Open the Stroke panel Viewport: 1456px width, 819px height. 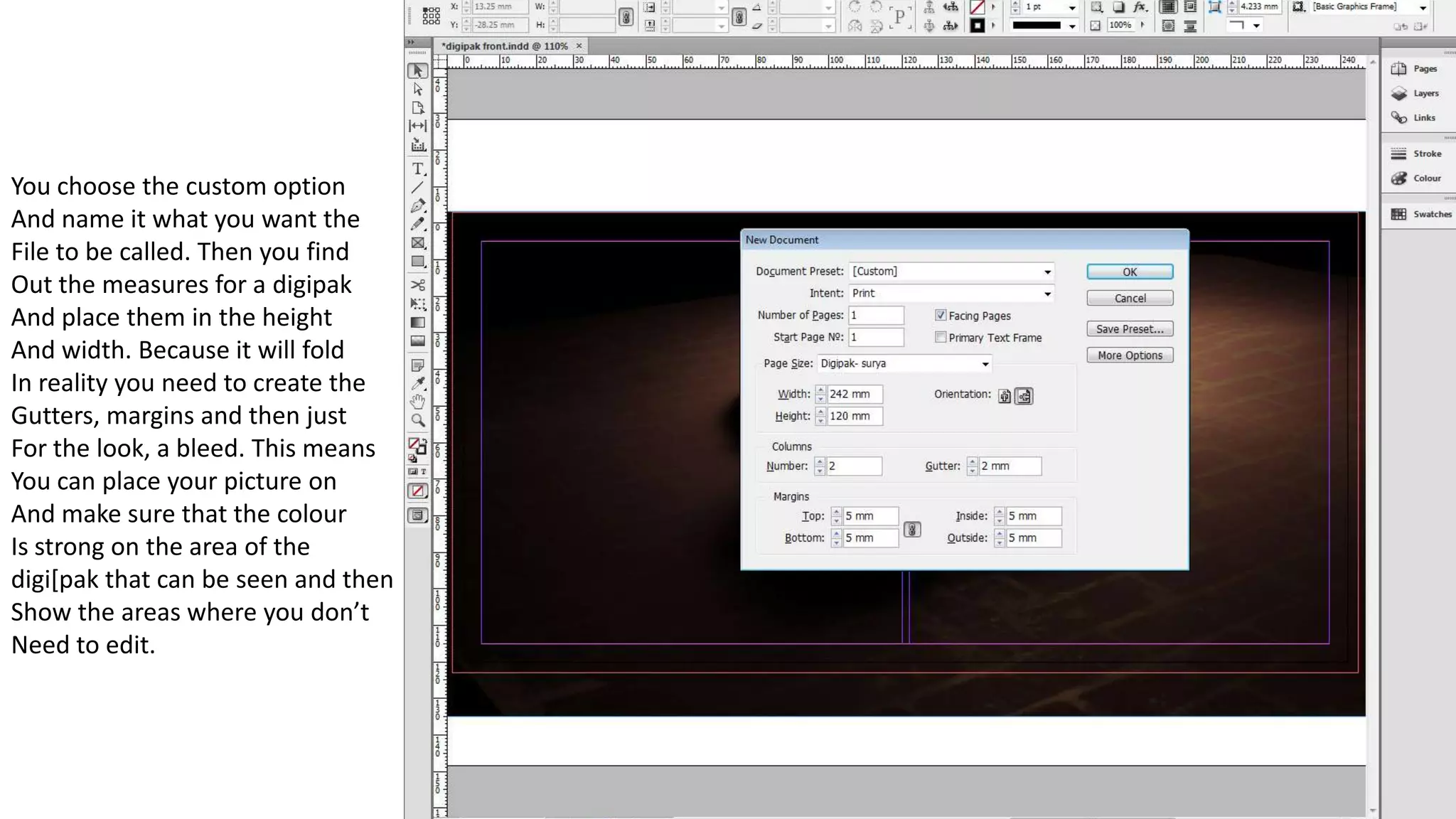coord(1416,154)
